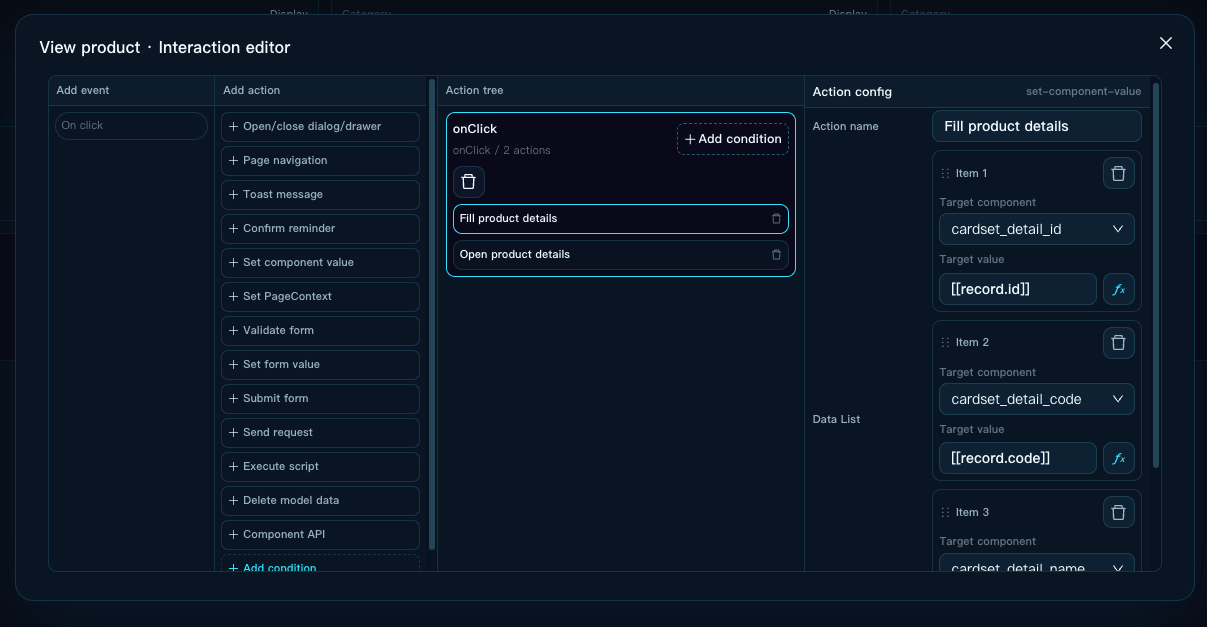1207x627 pixels.
Task: Delete Item 1 with its trash icon
Action: pyautogui.click(x=1118, y=173)
